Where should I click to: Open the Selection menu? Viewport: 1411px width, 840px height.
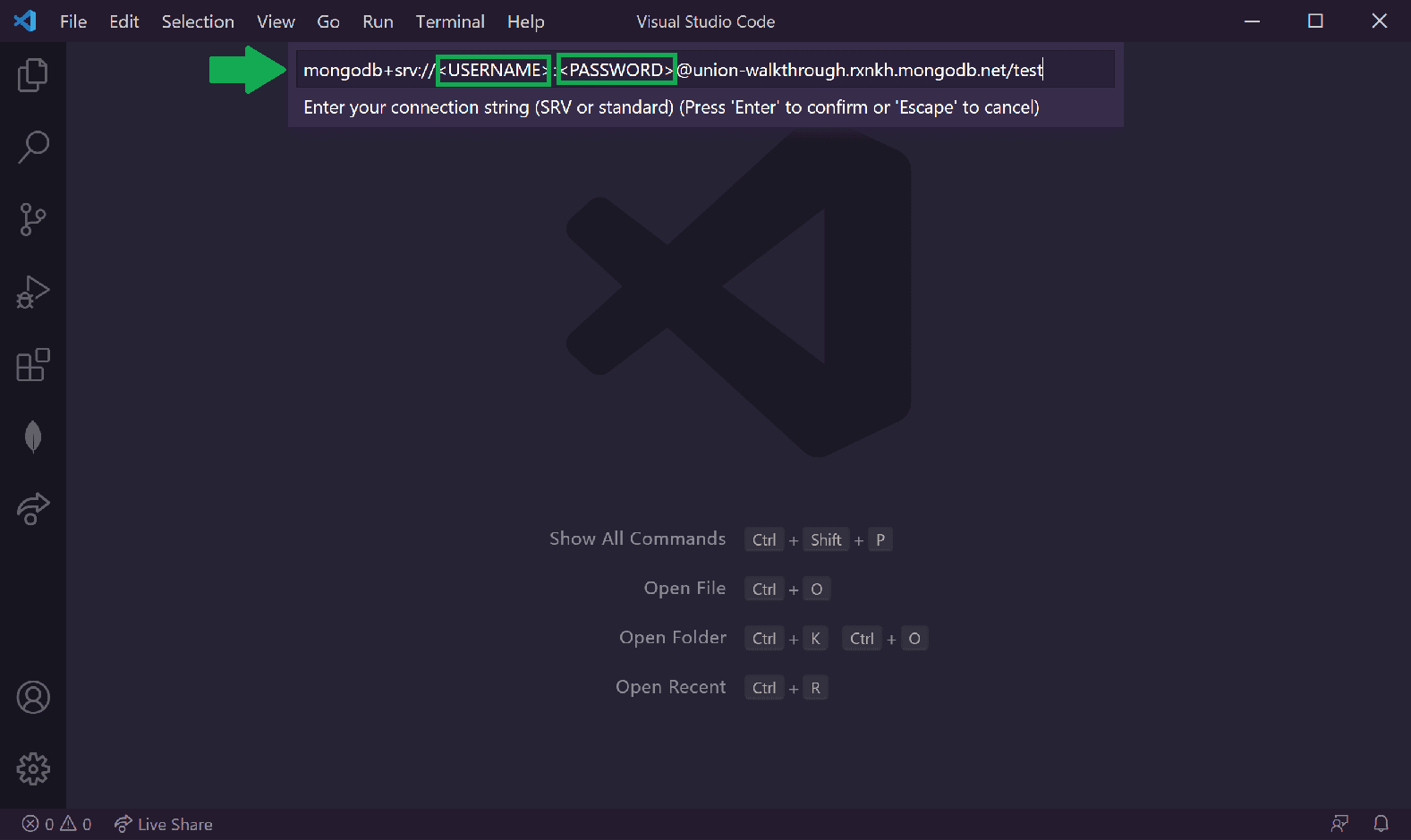point(198,21)
